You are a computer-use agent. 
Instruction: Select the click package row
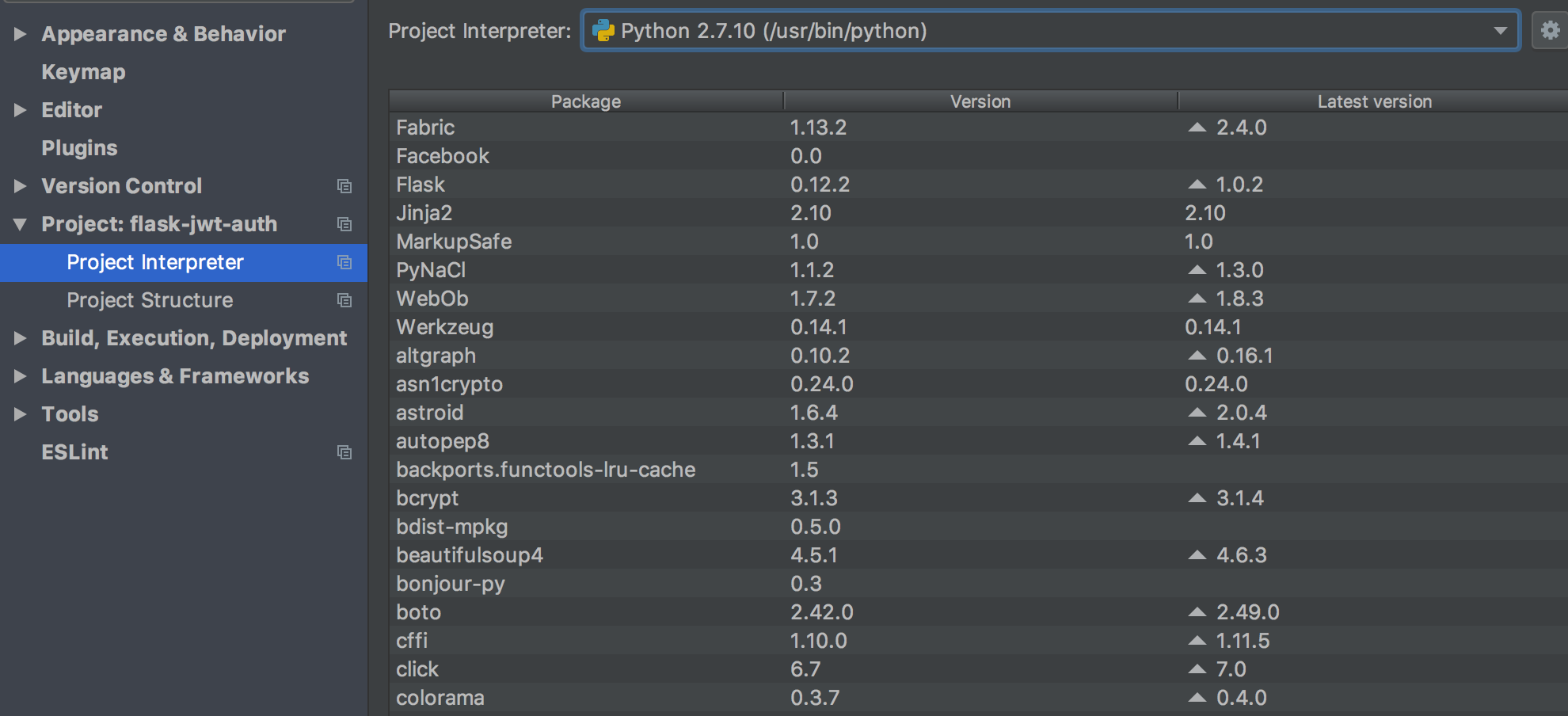pyautogui.click(x=979, y=669)
